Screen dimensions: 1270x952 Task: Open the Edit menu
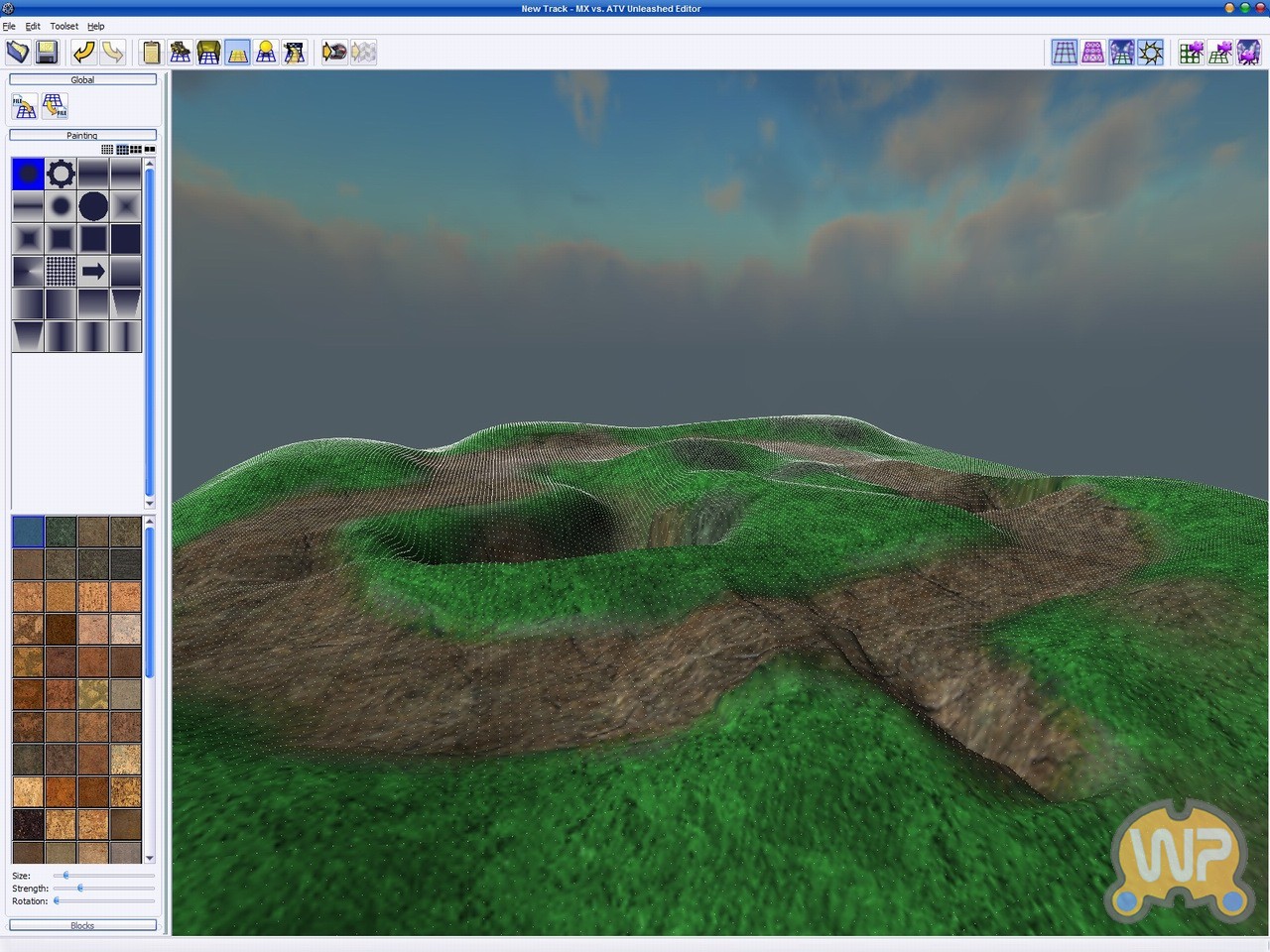(33, 26)
